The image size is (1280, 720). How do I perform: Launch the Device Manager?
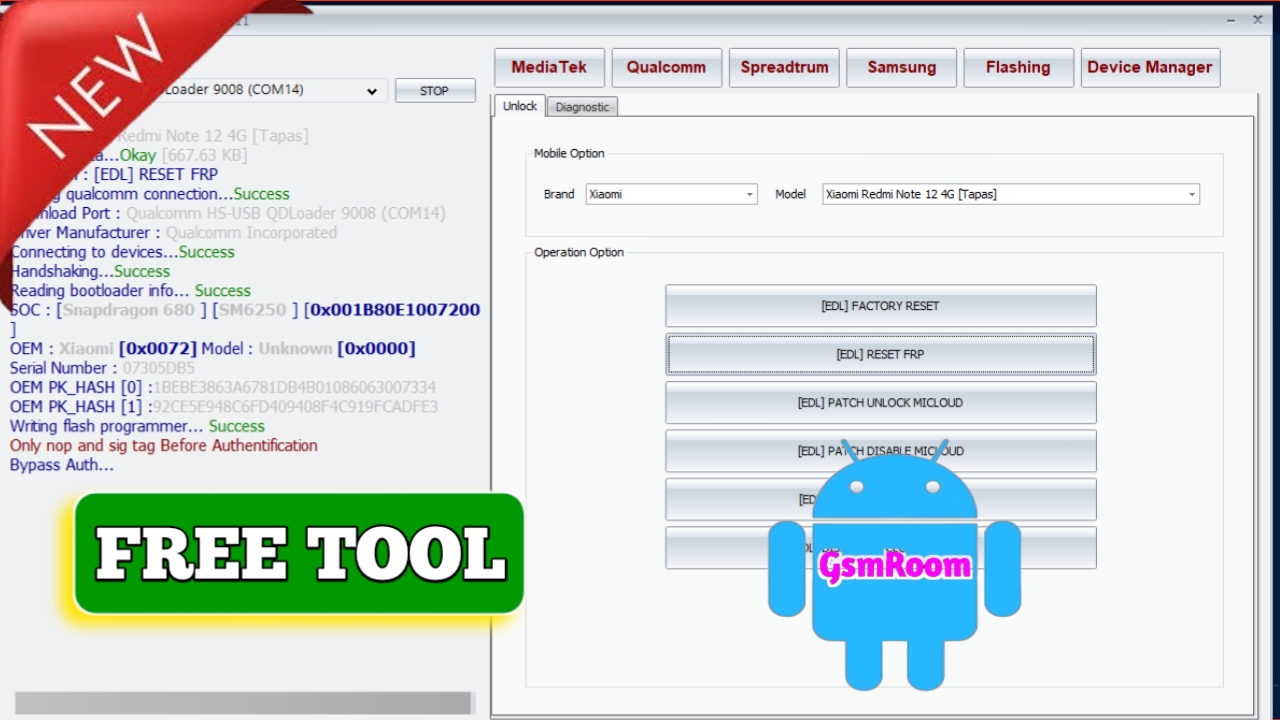click(1149, 68)
